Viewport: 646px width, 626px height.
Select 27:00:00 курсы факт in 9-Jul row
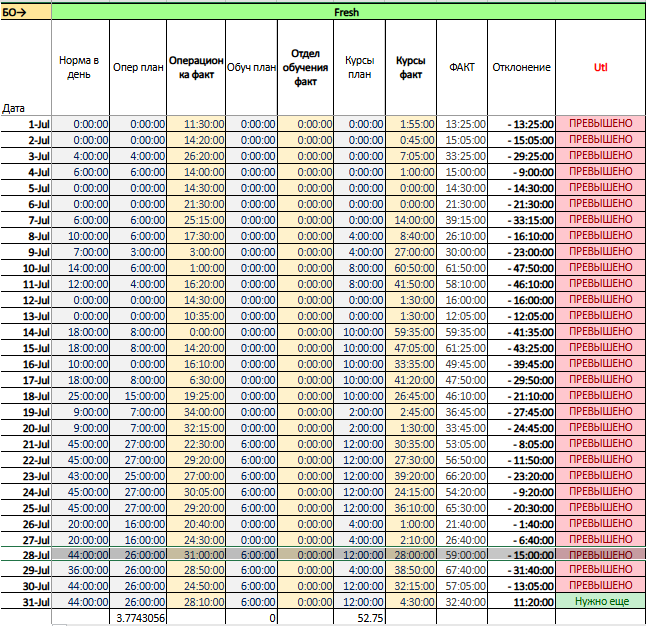[411, 252]
